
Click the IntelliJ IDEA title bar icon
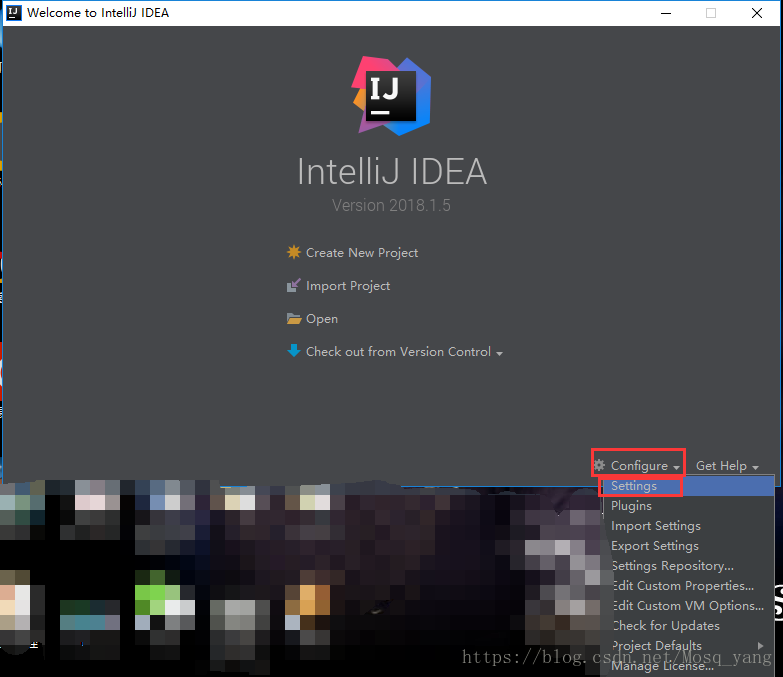[13, 12]
